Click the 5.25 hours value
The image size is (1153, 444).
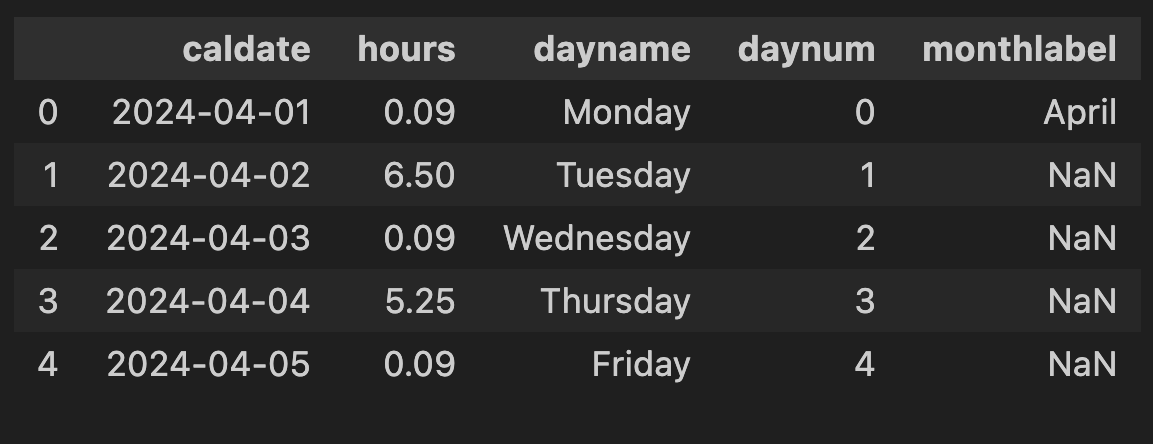pos(420,301)
